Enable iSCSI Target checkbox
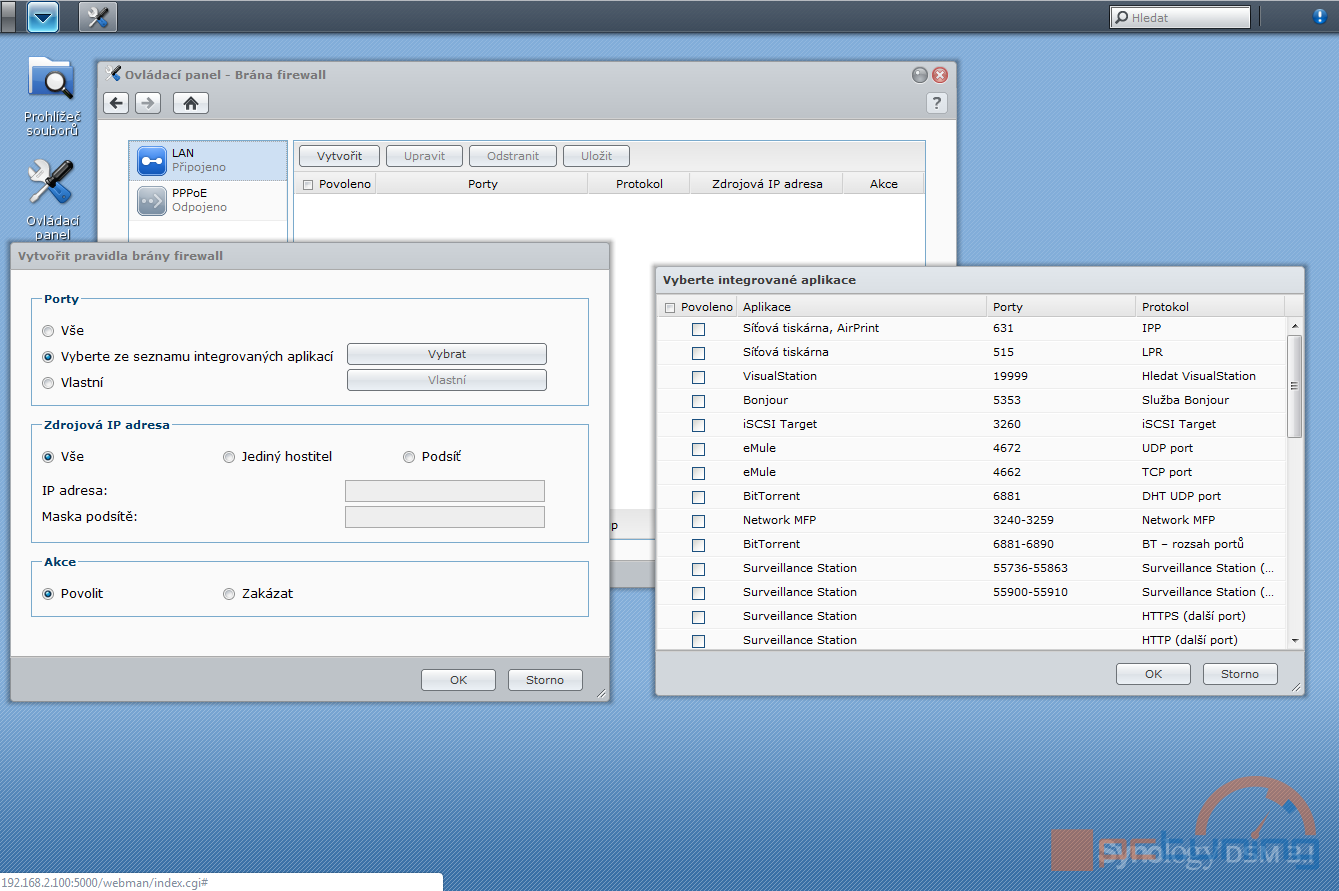The image size is (1339, 891). (x=698, y=425)
